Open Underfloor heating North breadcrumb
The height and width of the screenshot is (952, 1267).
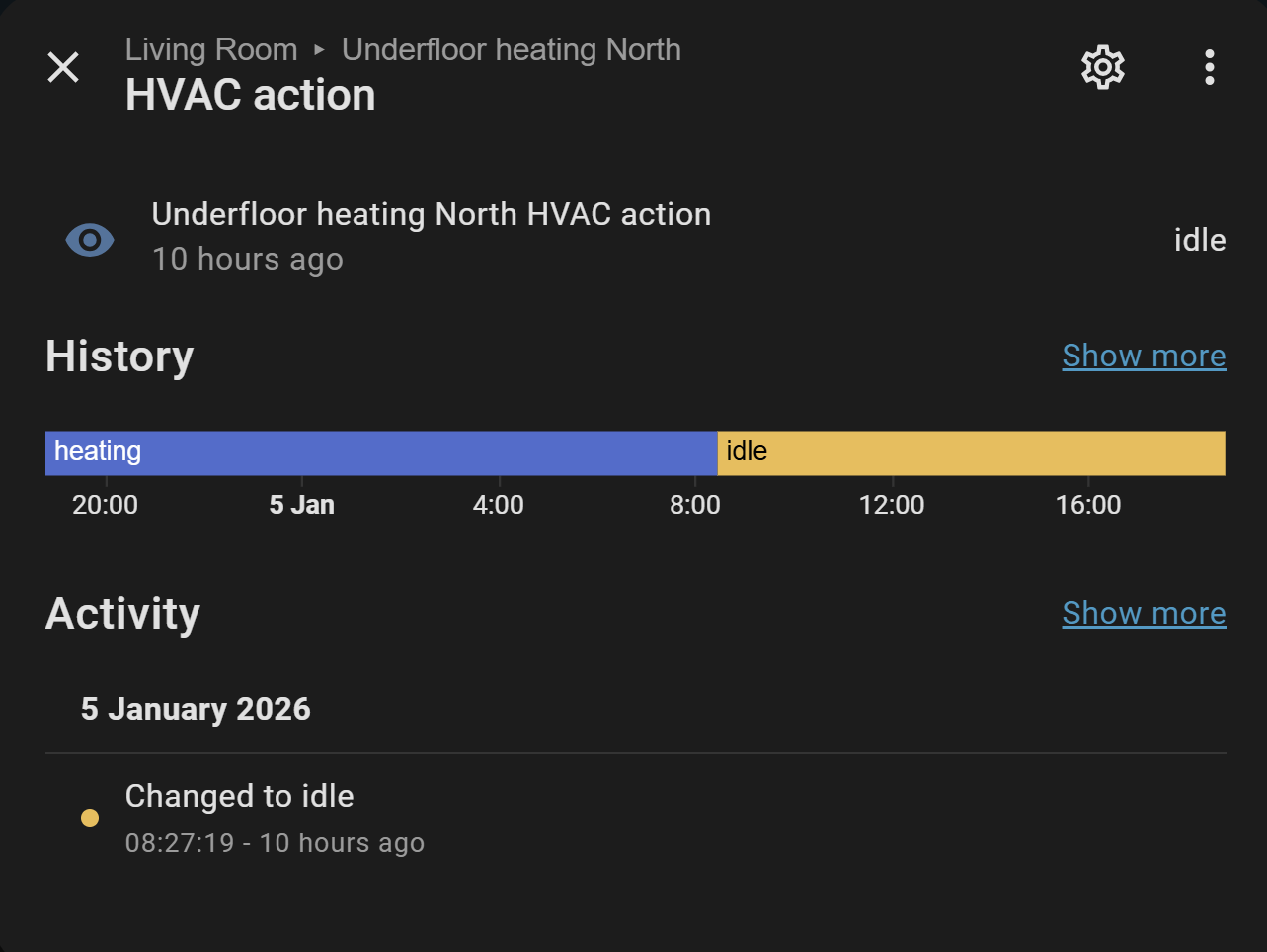511,50
